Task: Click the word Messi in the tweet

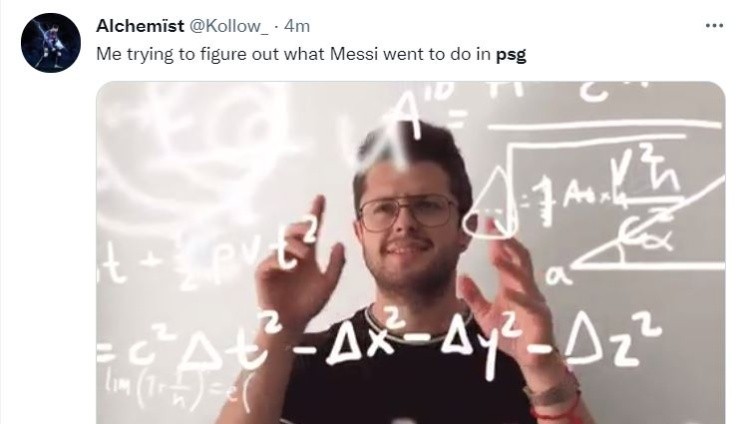Action: (354, 54)
